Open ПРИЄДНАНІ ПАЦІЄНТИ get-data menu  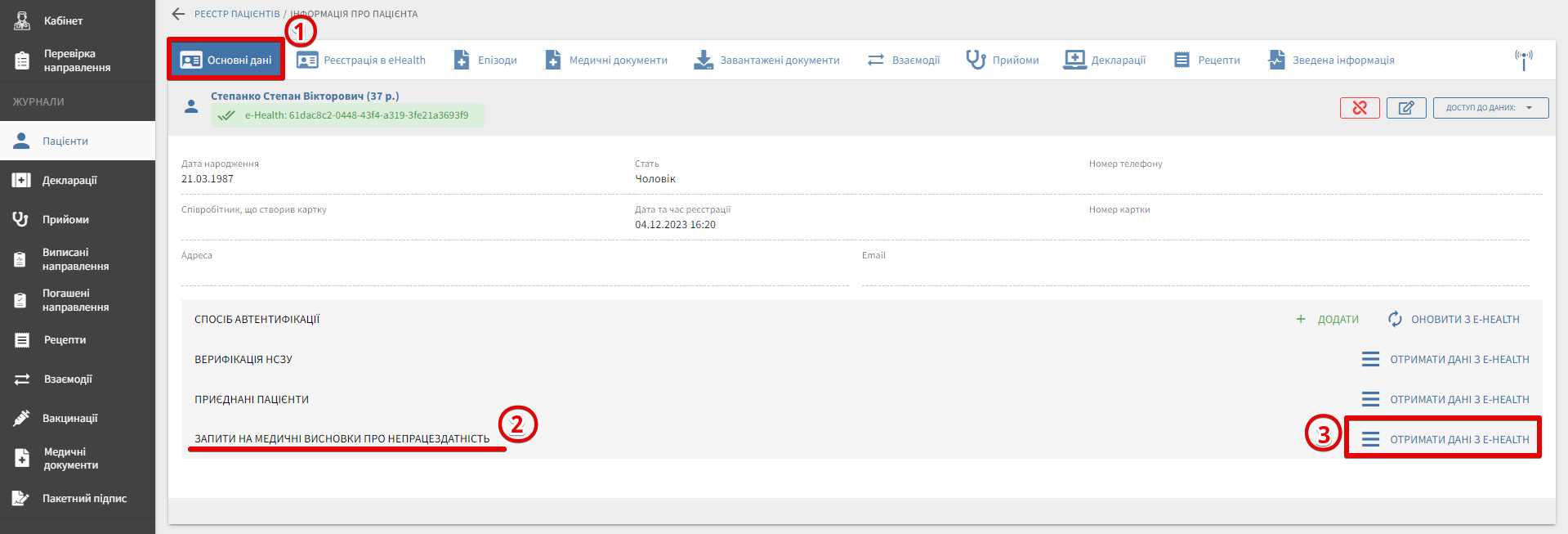pyautogui.click(x=1445, y=400)
